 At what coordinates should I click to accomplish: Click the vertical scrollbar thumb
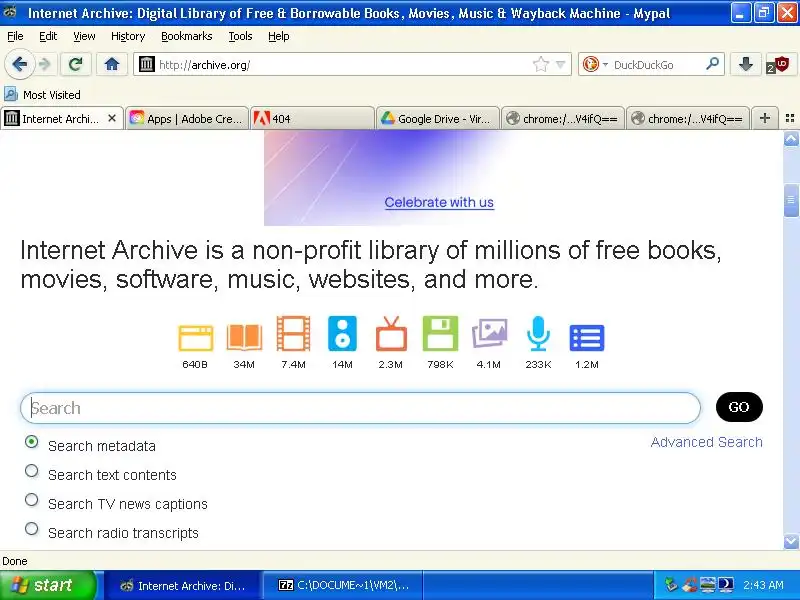click(791, 200)
